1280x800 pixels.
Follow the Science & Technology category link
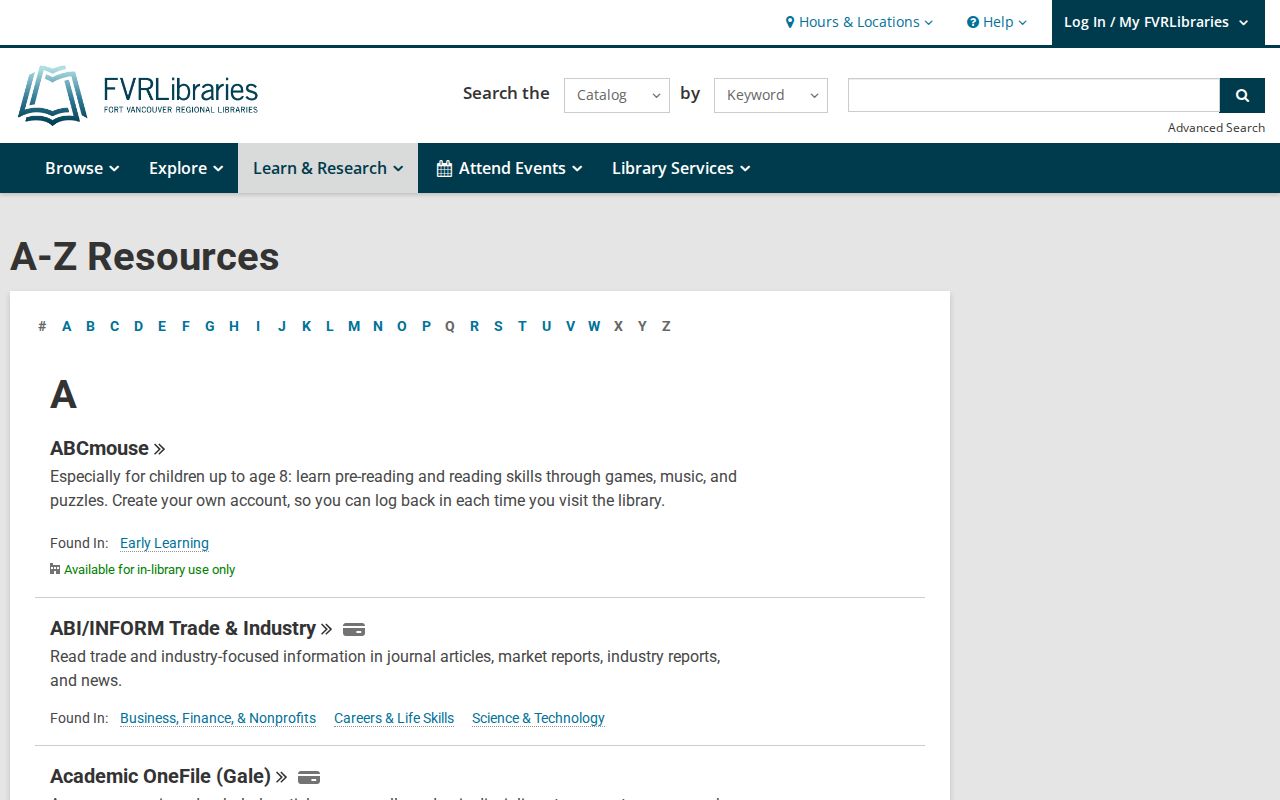[538, 718]
